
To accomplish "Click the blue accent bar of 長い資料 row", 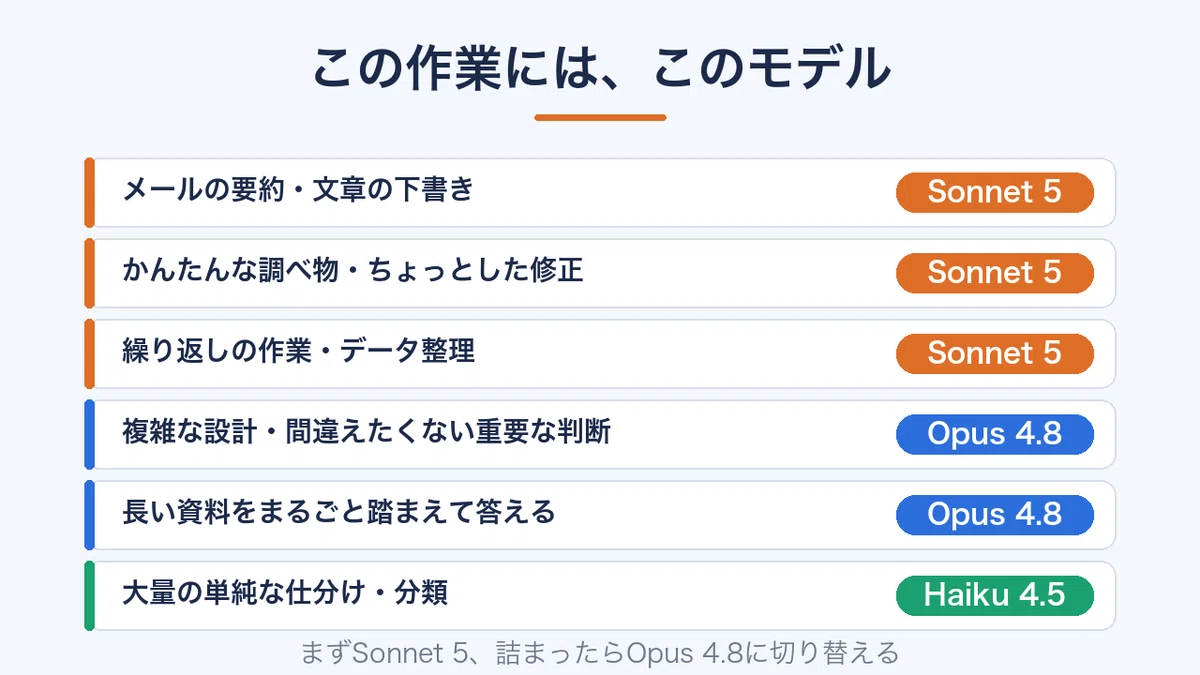I will (x=89, y=515).
